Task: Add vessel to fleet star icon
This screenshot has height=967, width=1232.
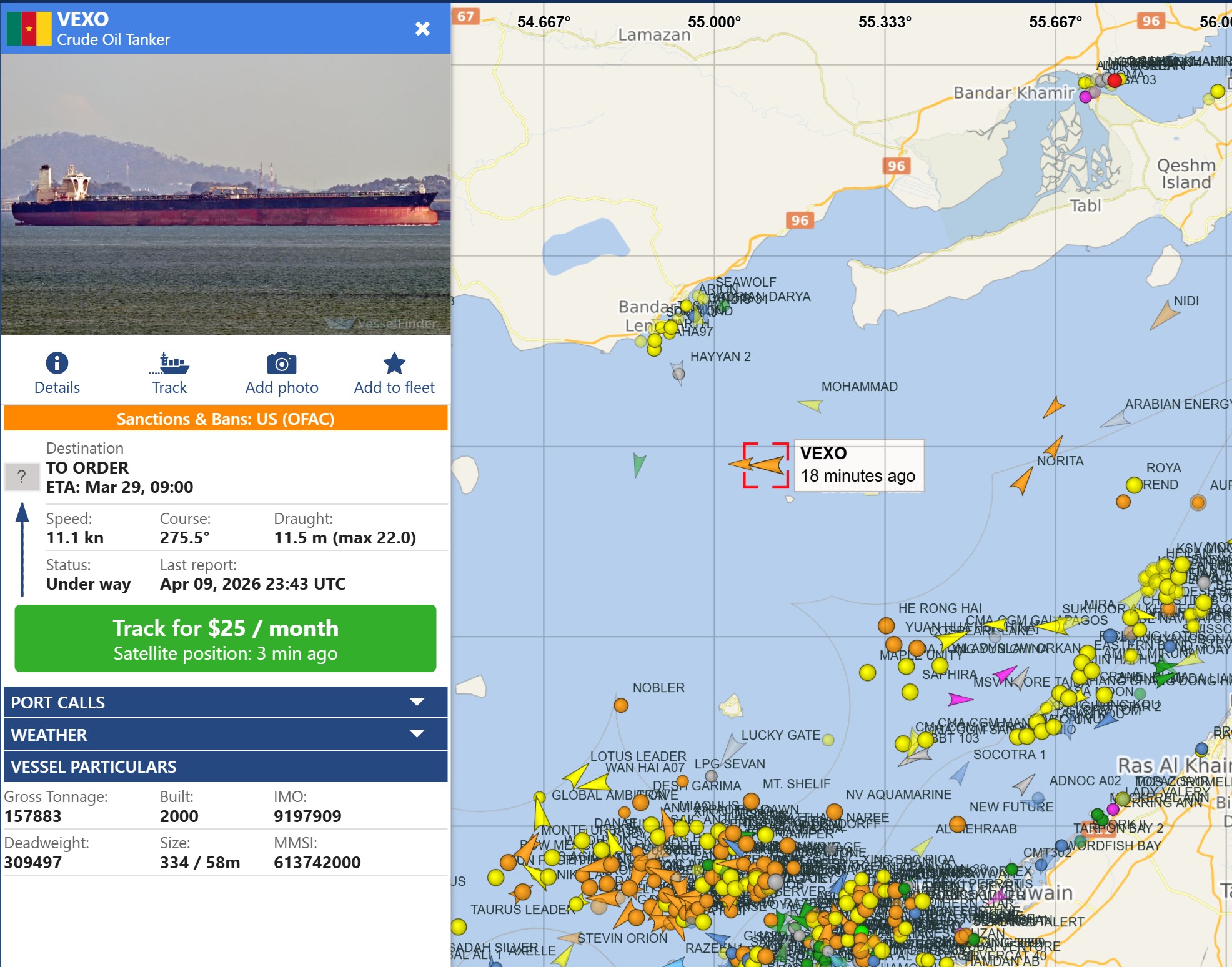Action: [394, 363]
